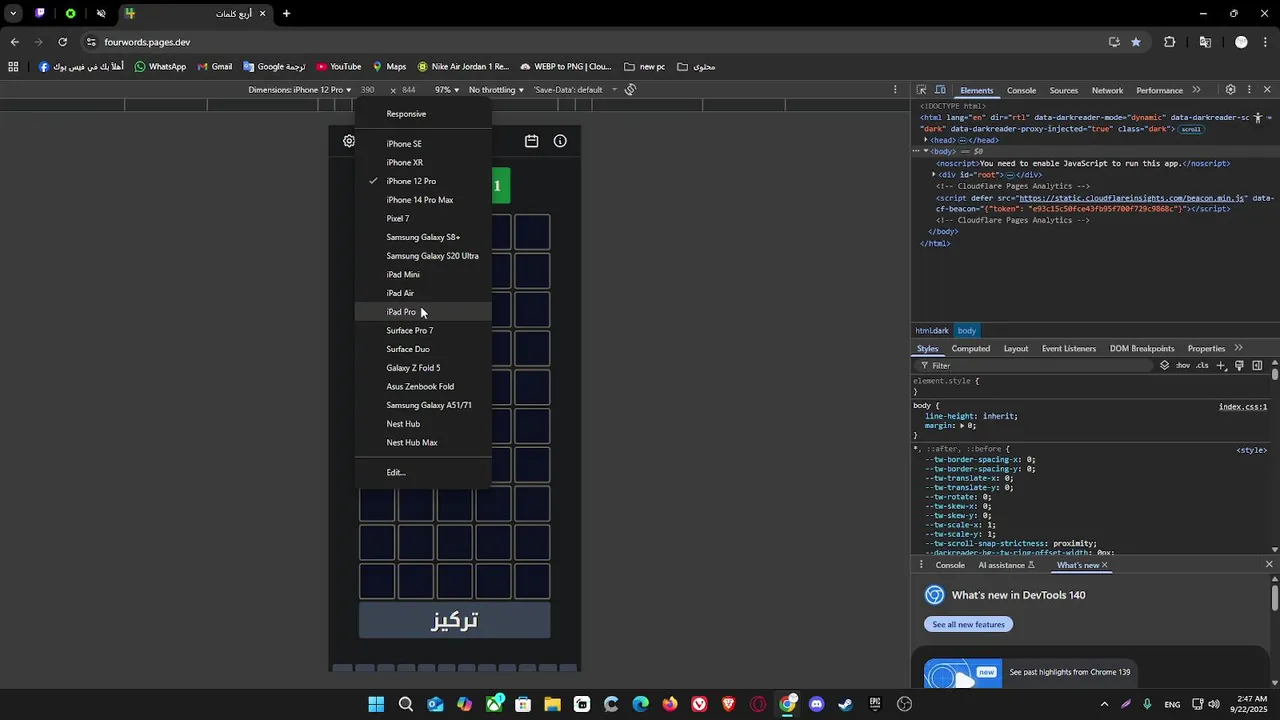
Task: Collapse the body element node
Action: point(925,152)
